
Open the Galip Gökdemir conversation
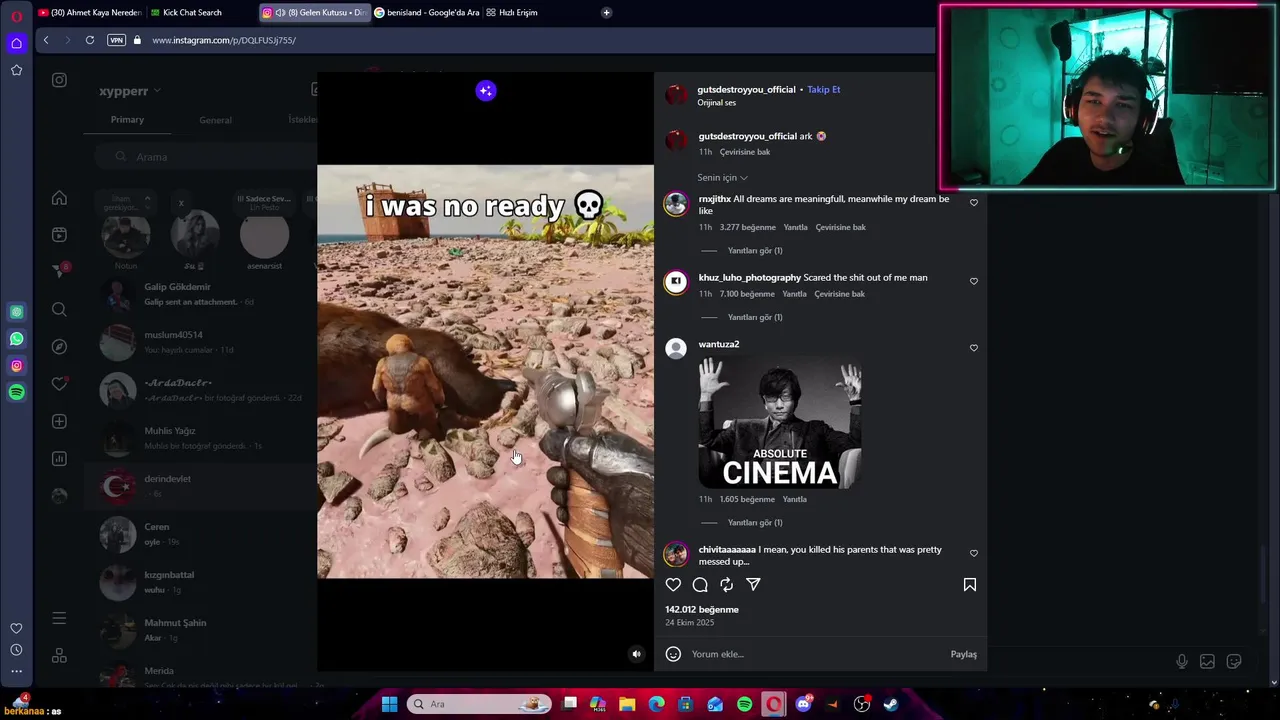(200, 294)
